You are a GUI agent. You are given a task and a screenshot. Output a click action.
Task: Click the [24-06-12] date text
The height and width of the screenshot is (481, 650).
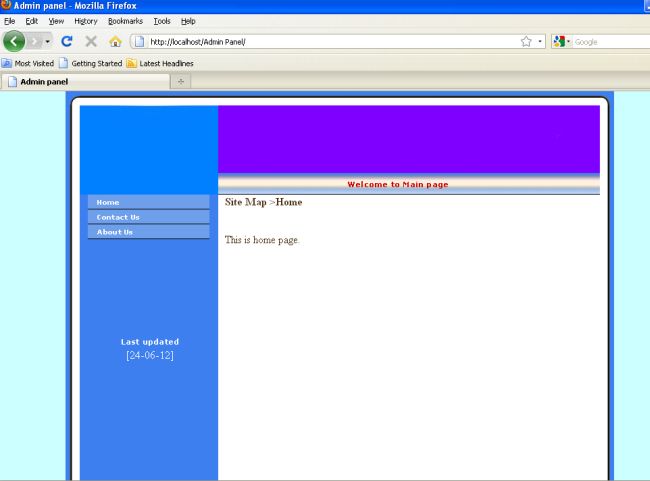[x=150, y=355]
